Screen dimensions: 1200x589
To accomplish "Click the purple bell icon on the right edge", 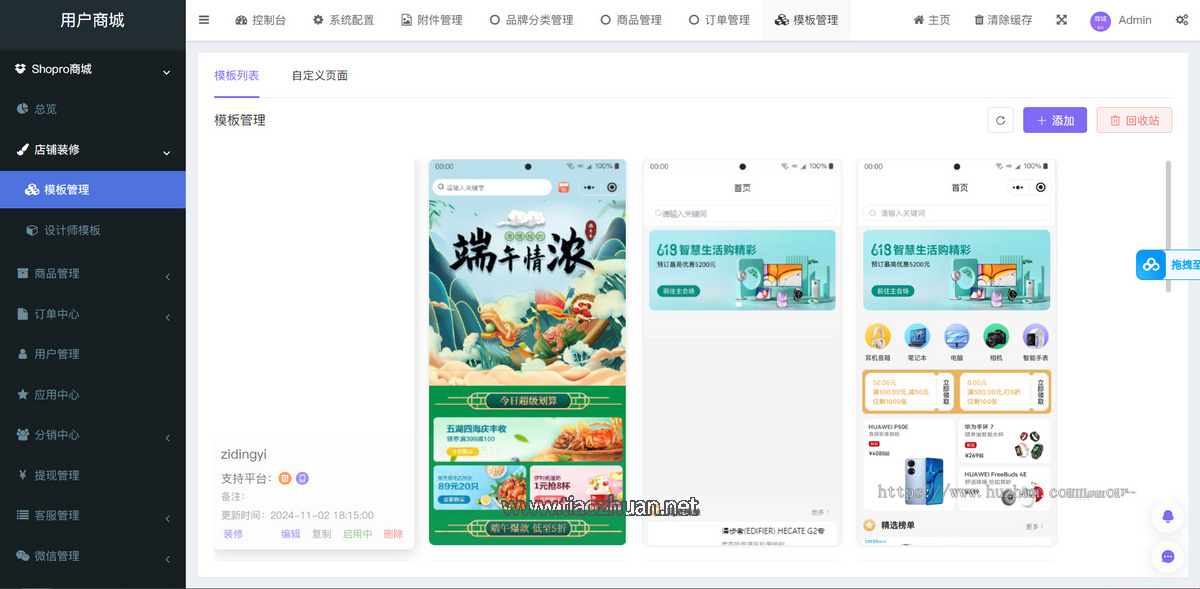I will point(1166,517).
